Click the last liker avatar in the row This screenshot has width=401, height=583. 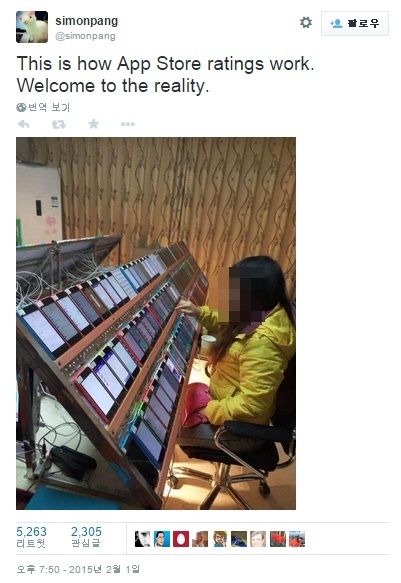[x=297, y=539]
